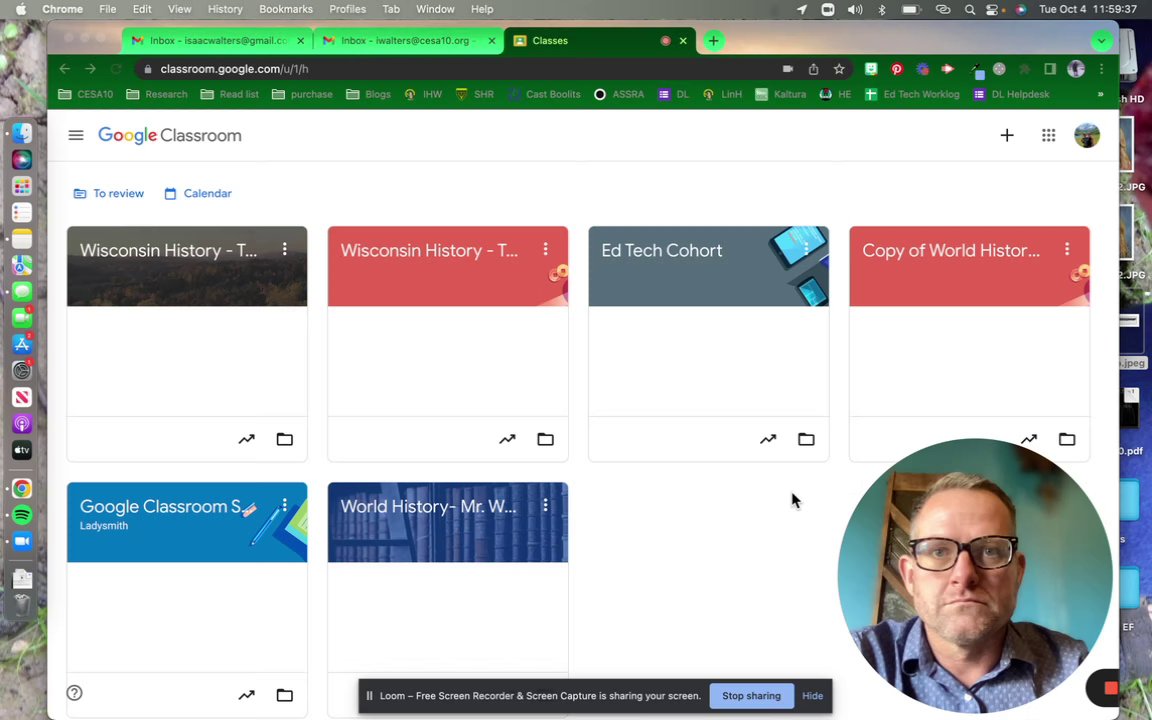Open the Bookmarks menu
The width and height of the screenshot is (1152, 720).
point(286,10)
